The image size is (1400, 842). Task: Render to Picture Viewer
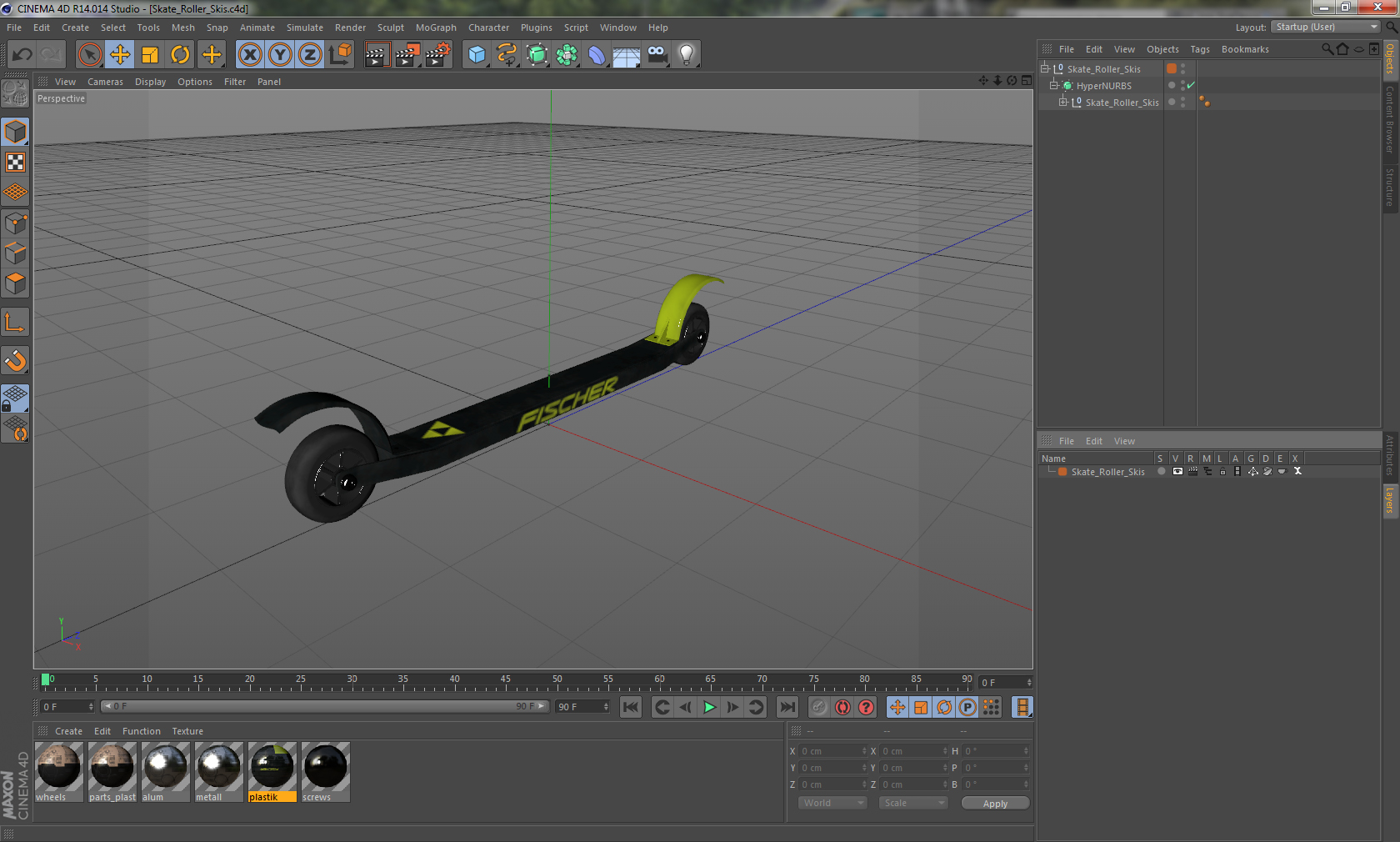tap(407, 55)
